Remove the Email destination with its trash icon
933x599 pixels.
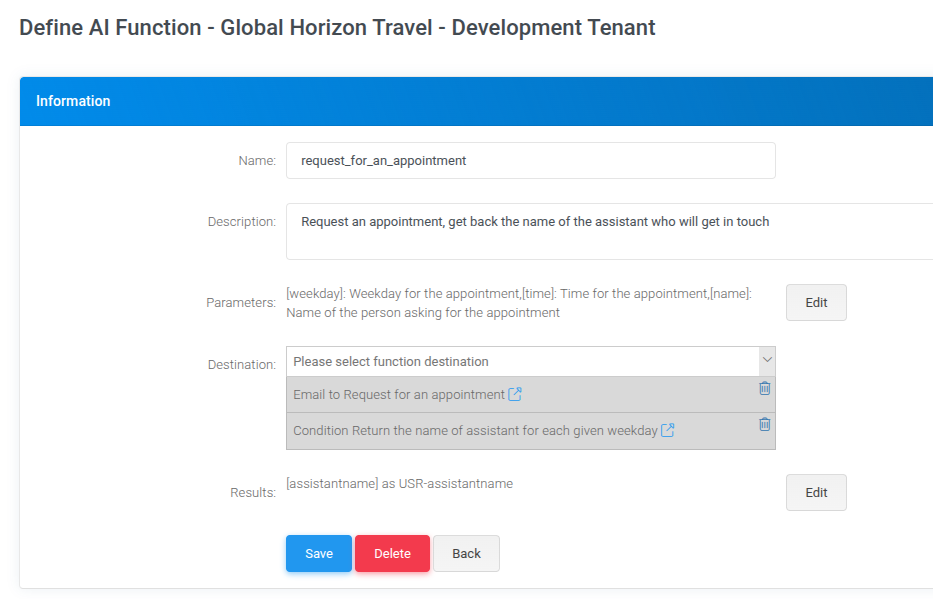click(764, 388)
